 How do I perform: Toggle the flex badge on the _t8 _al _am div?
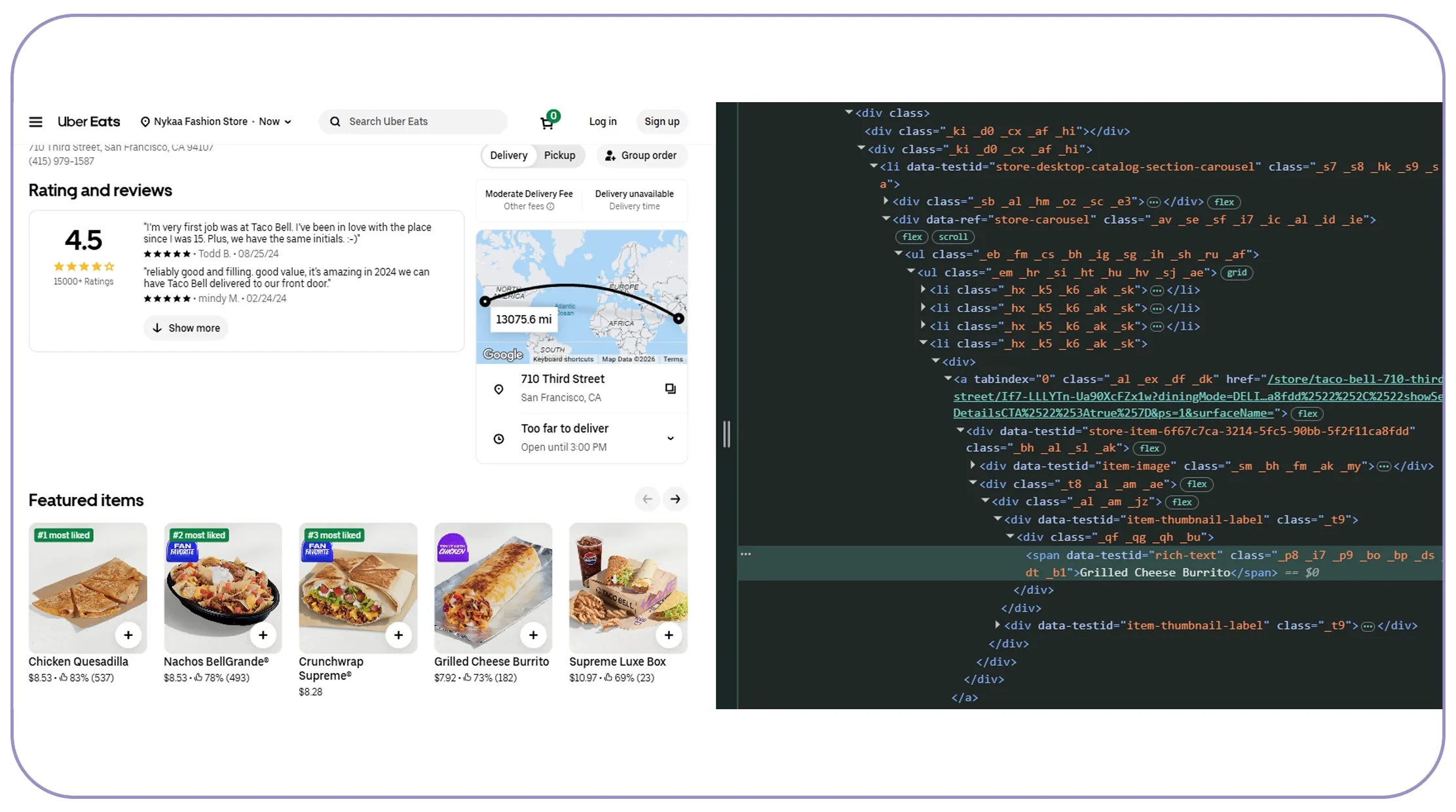[x=1197, y=485]
